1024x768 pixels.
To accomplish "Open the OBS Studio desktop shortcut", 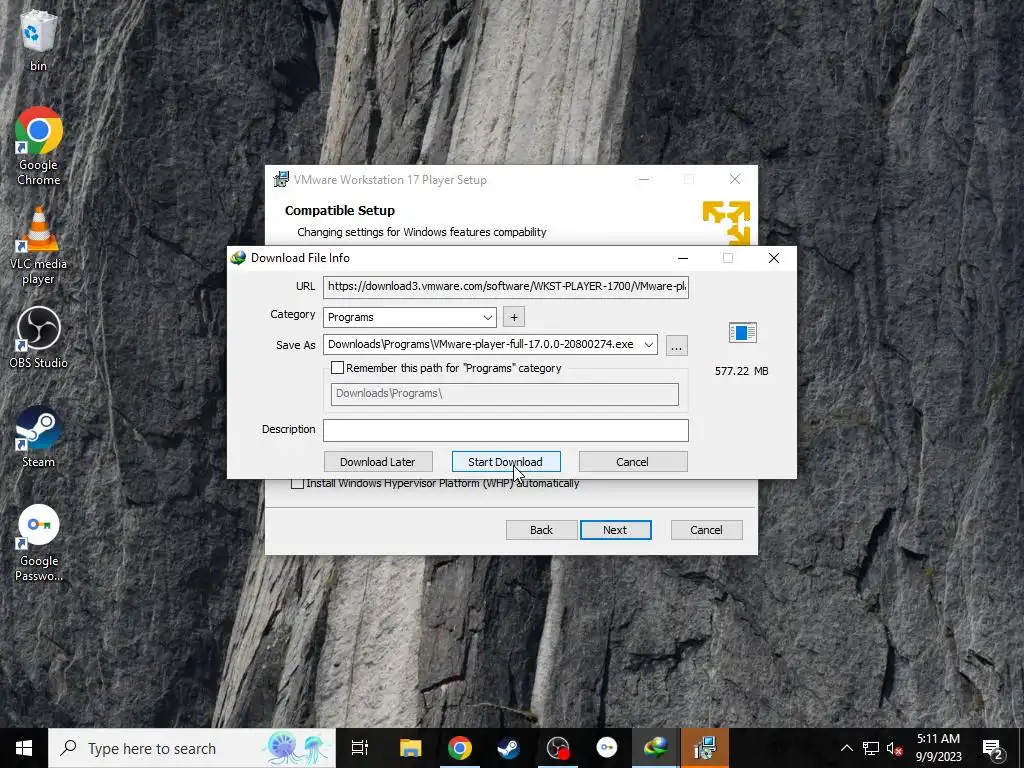I will (39, 338).
